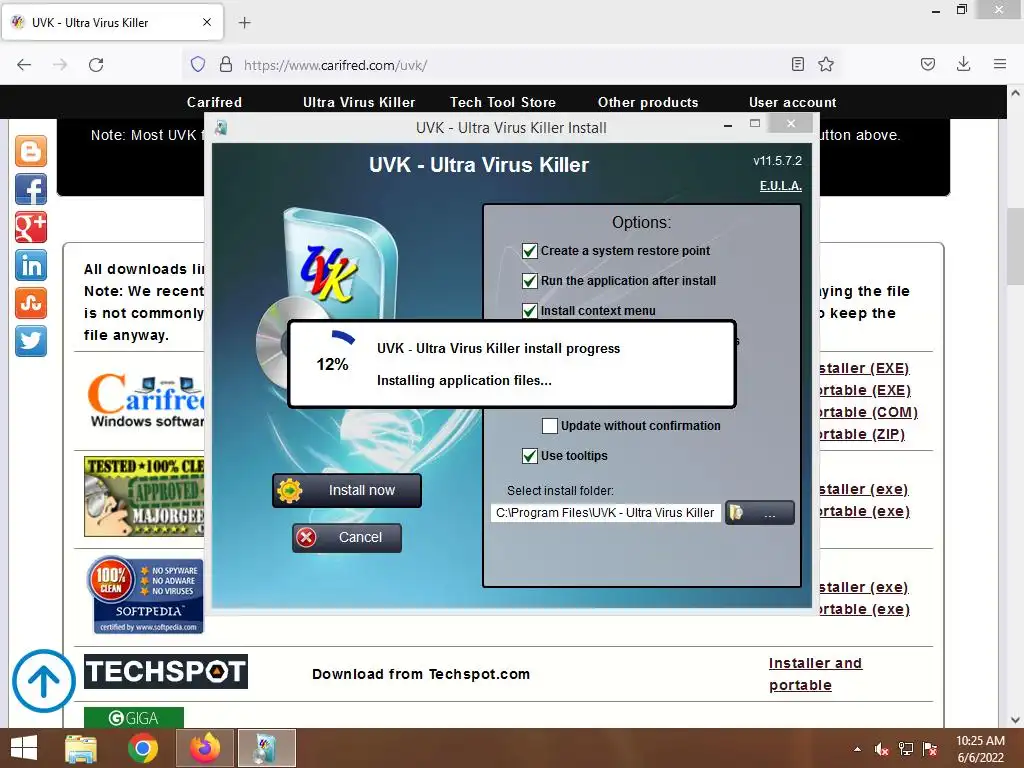The image size is (1024, 768).
Task: Click the muted volume tray icon
Action: 882,749
